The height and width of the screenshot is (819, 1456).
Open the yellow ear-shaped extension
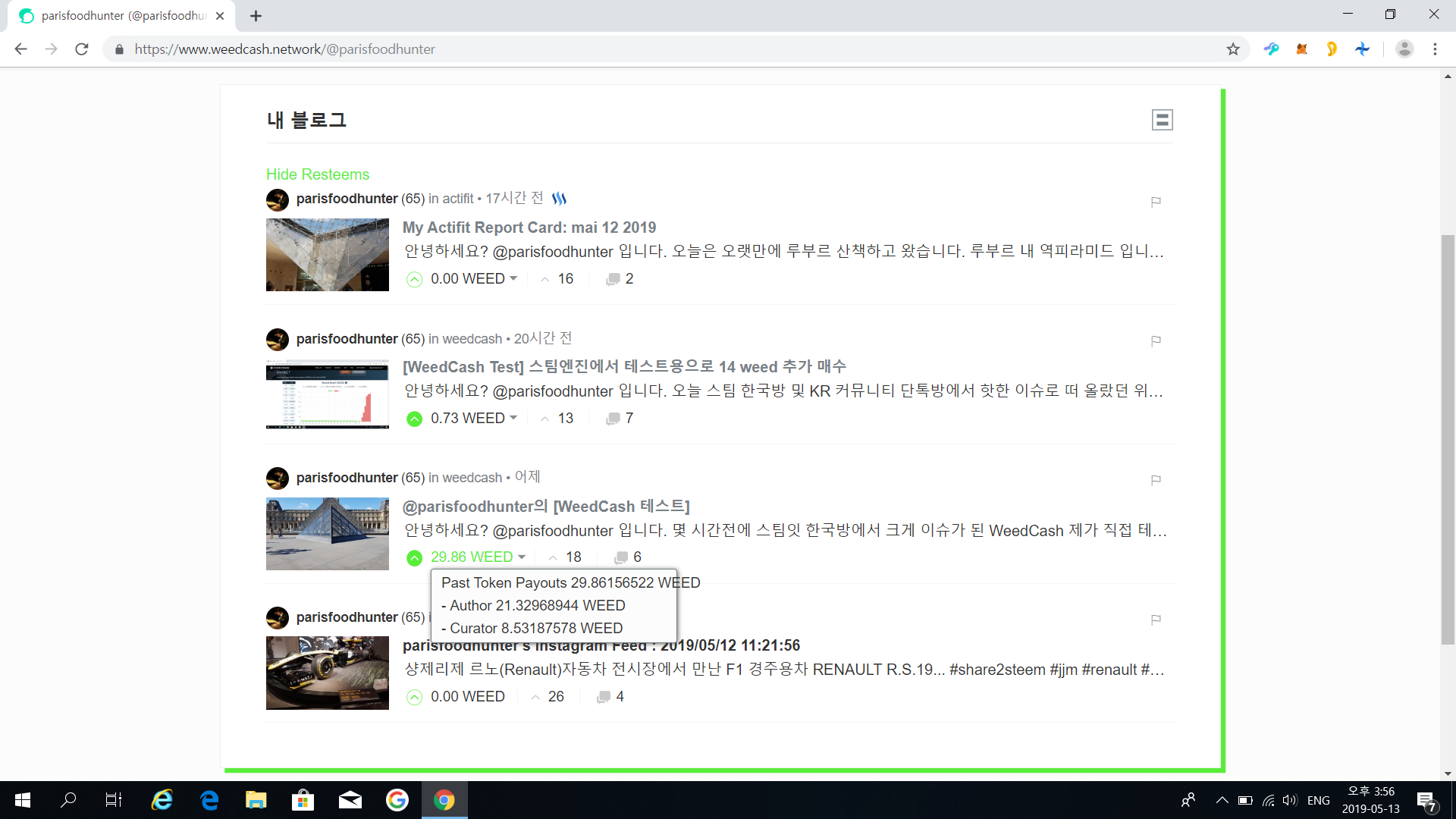click(1332, 49)
